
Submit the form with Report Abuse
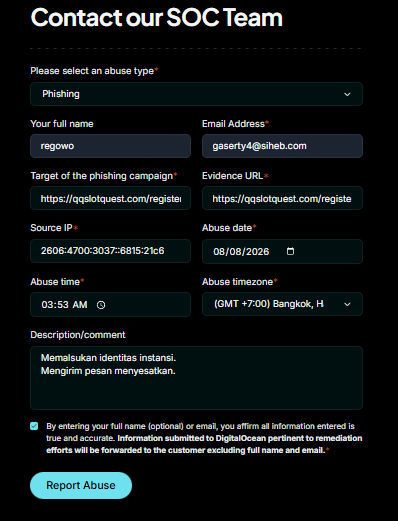click(x=81, y=485)
